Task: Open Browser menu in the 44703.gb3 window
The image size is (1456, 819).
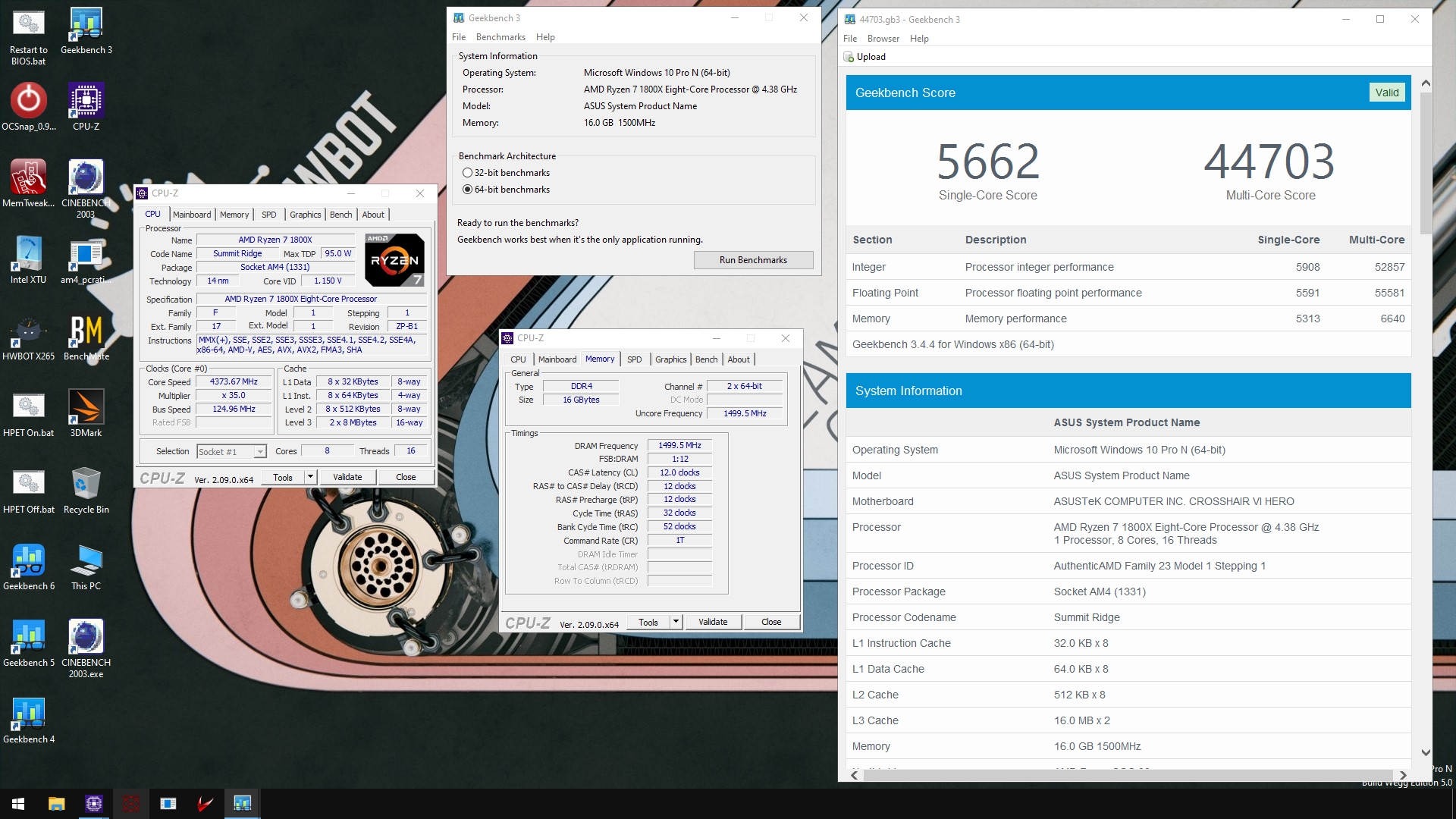Action: tap(883, 39)
